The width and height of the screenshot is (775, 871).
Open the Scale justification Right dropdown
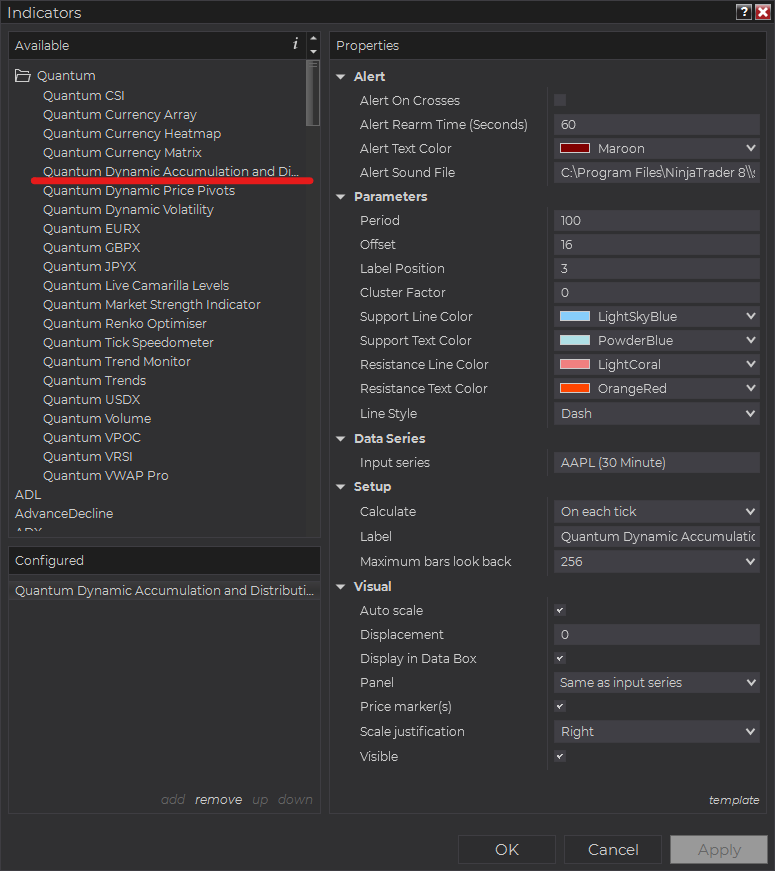coord(657,732)
